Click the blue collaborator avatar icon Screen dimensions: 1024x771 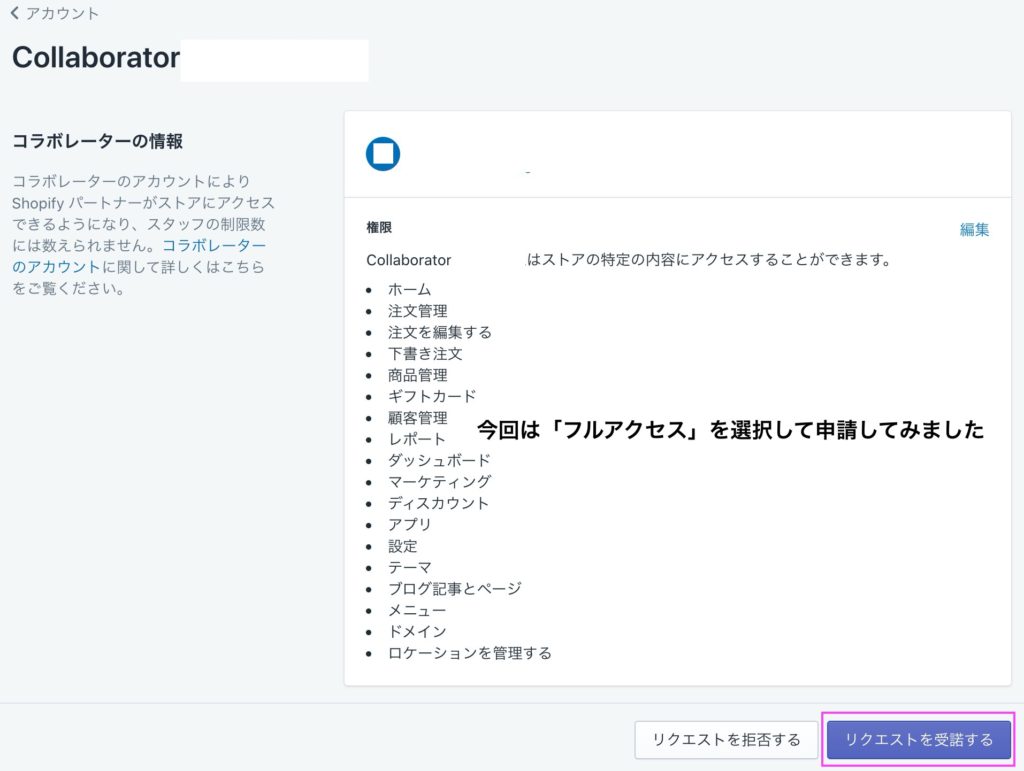pos(383,154)
